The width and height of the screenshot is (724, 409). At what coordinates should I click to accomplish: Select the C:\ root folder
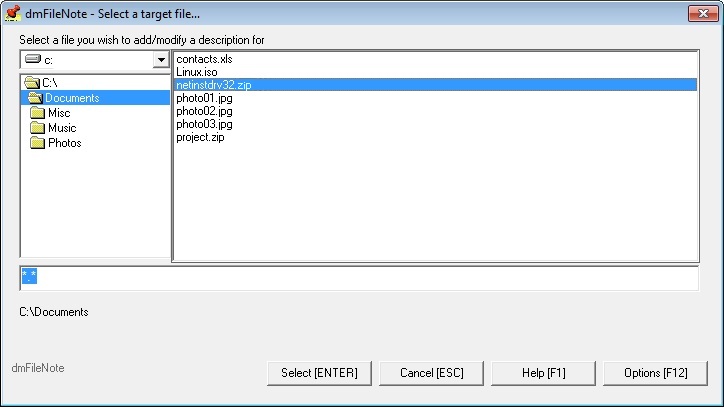pyautogui.click(x=49, y=83)
